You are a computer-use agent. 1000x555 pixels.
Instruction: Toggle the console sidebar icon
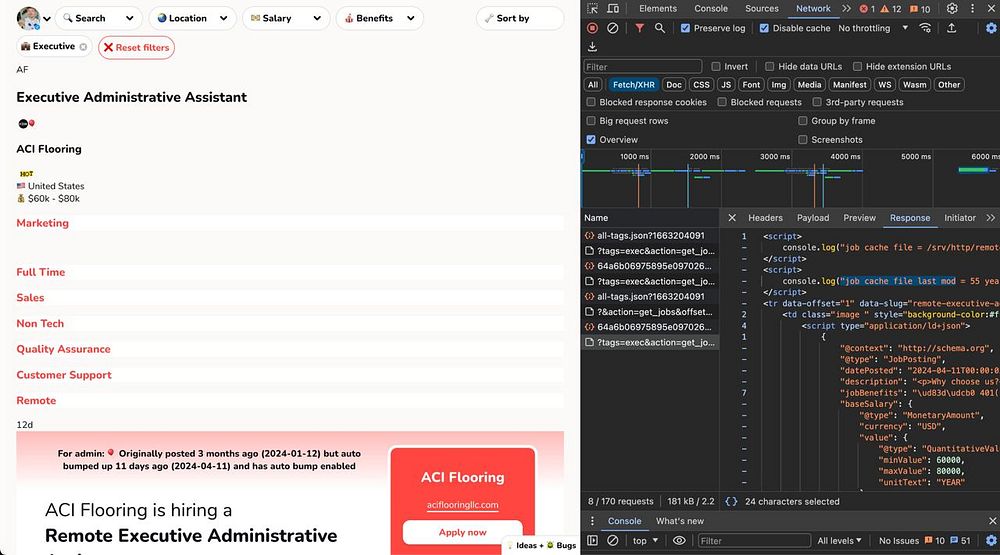coord(592,540)
